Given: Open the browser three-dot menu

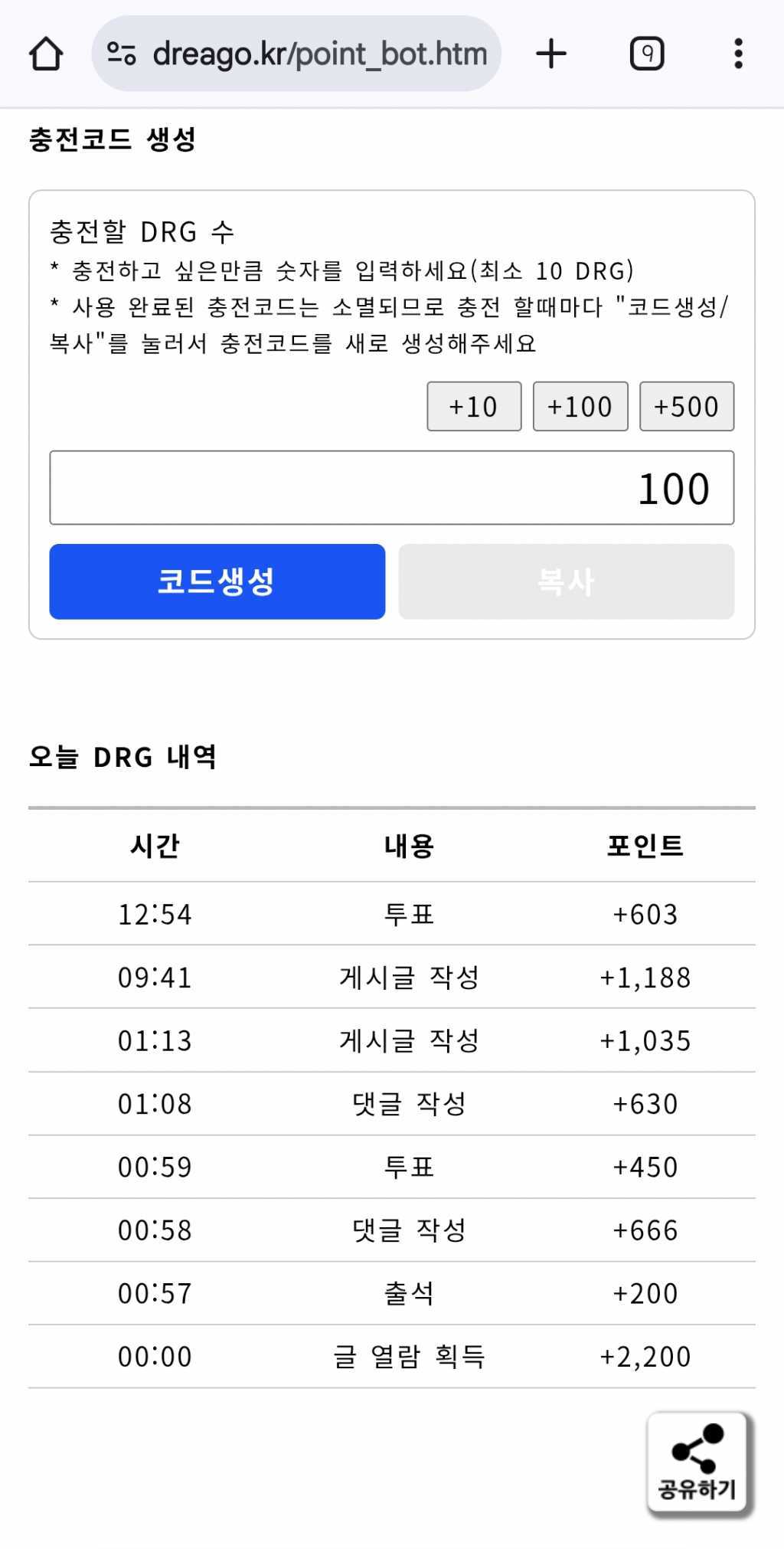Looking at the screenshot, I should 738,54.
